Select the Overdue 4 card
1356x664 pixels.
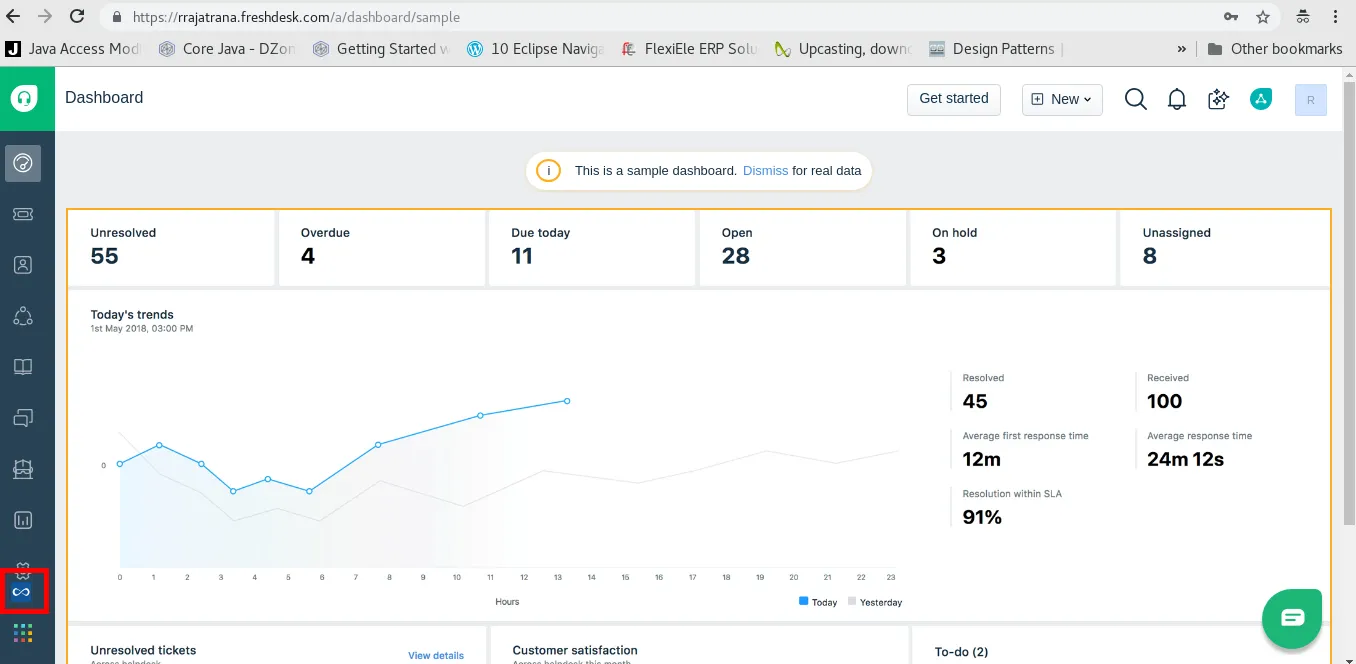coord(382,248)
